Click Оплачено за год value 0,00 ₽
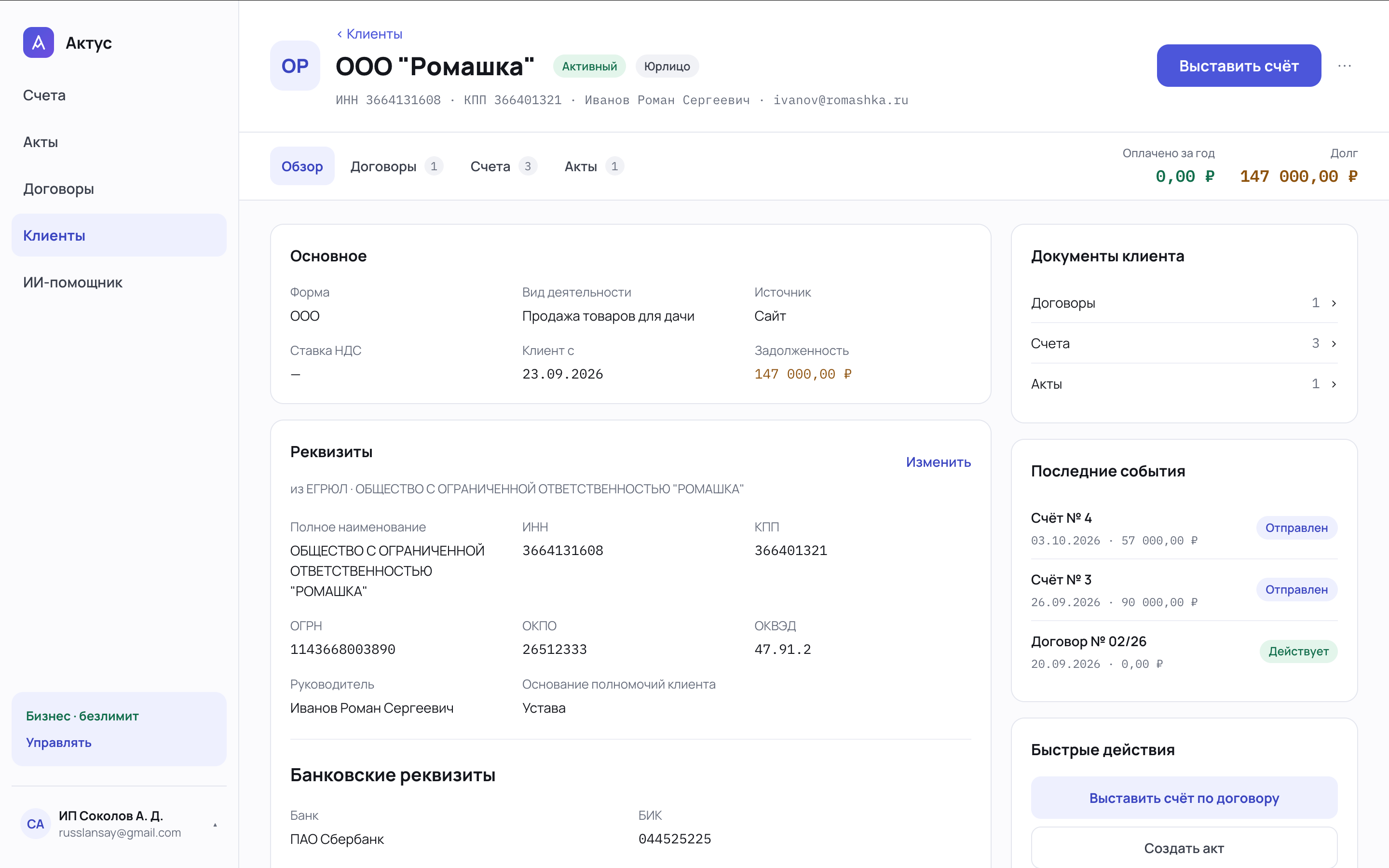The height and width of the screenshot is (868, 1389). tap(1185, 176)
